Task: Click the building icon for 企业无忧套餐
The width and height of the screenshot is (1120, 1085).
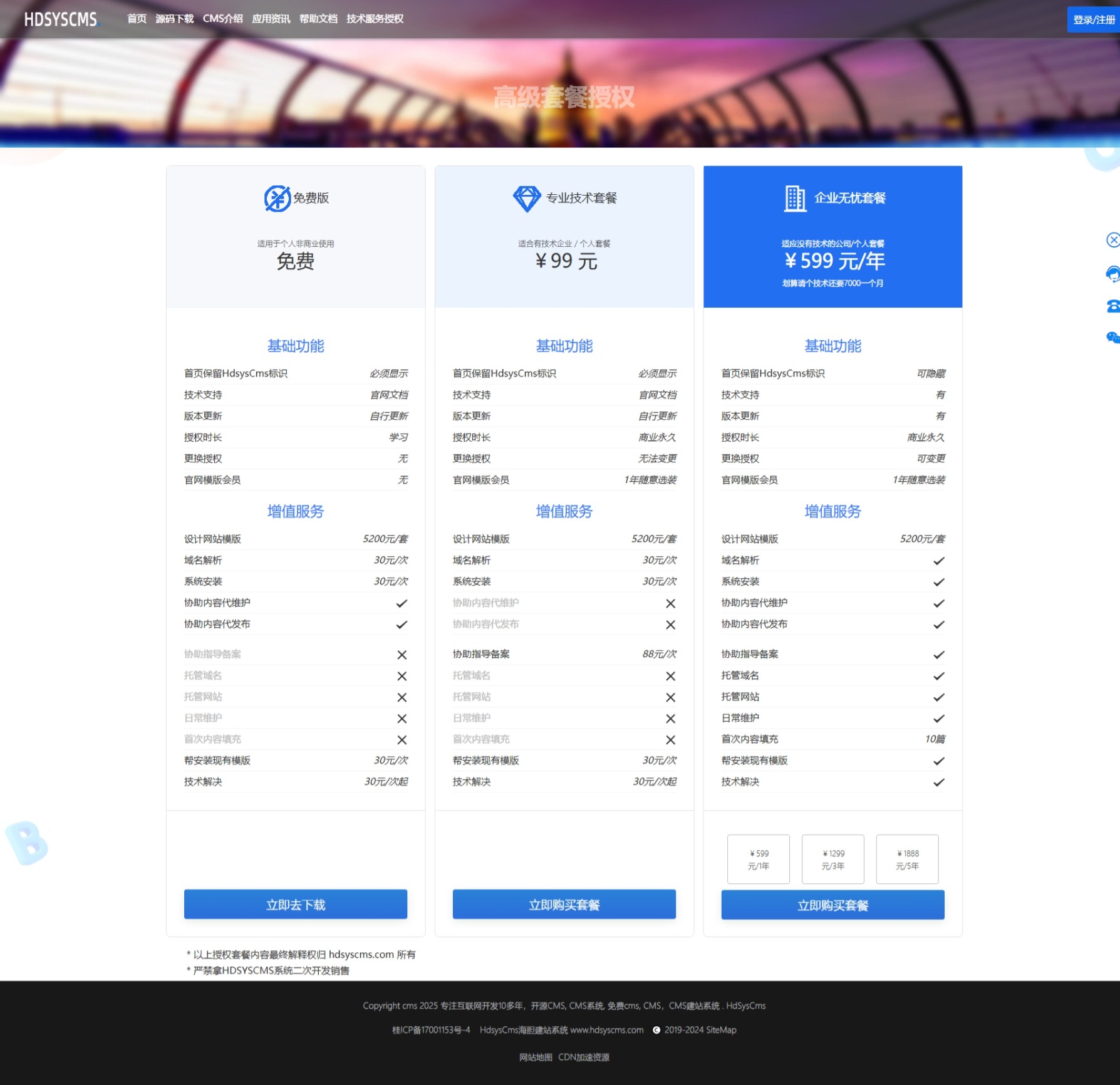Action: [x=795, y=199]
